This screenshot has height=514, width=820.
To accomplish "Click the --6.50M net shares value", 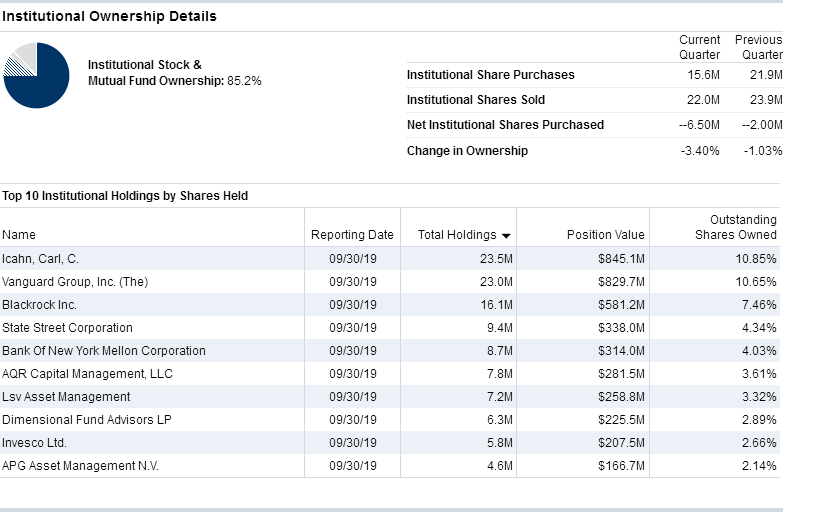I will point(699,125).
